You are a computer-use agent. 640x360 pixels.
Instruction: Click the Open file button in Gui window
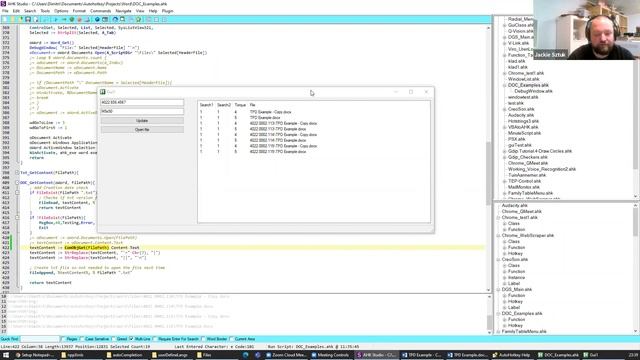(142, 130)
